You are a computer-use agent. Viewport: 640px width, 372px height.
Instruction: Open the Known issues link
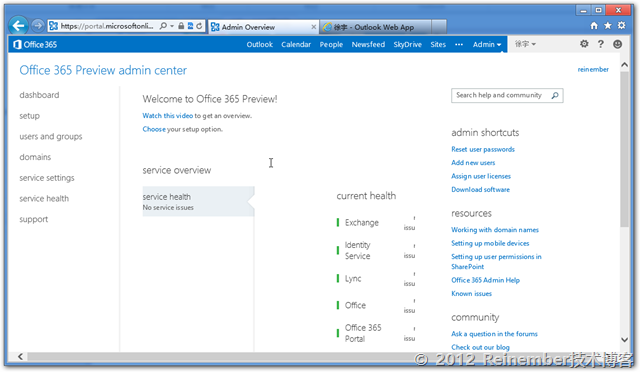(x=471, y=294)
